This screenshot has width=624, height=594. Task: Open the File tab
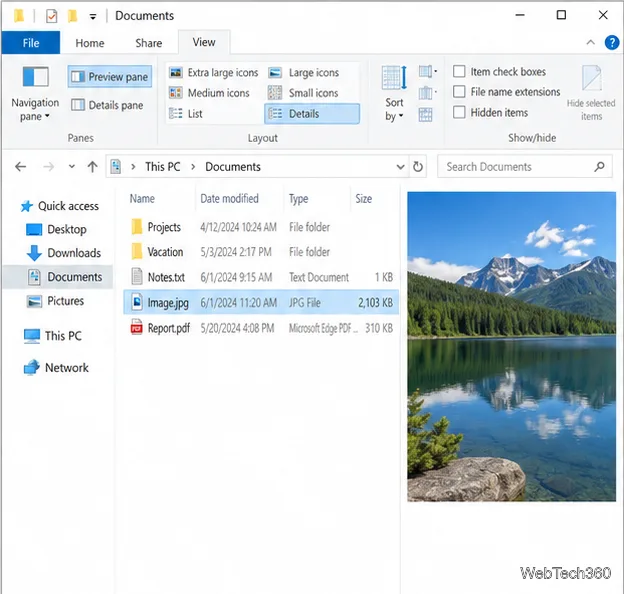point(31,43)
